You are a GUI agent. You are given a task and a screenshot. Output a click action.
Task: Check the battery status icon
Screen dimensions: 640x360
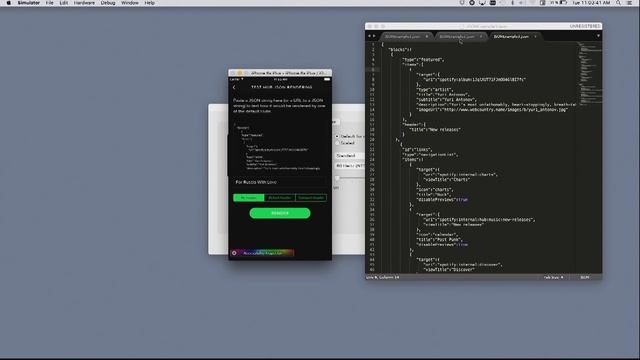click(563, 3)
